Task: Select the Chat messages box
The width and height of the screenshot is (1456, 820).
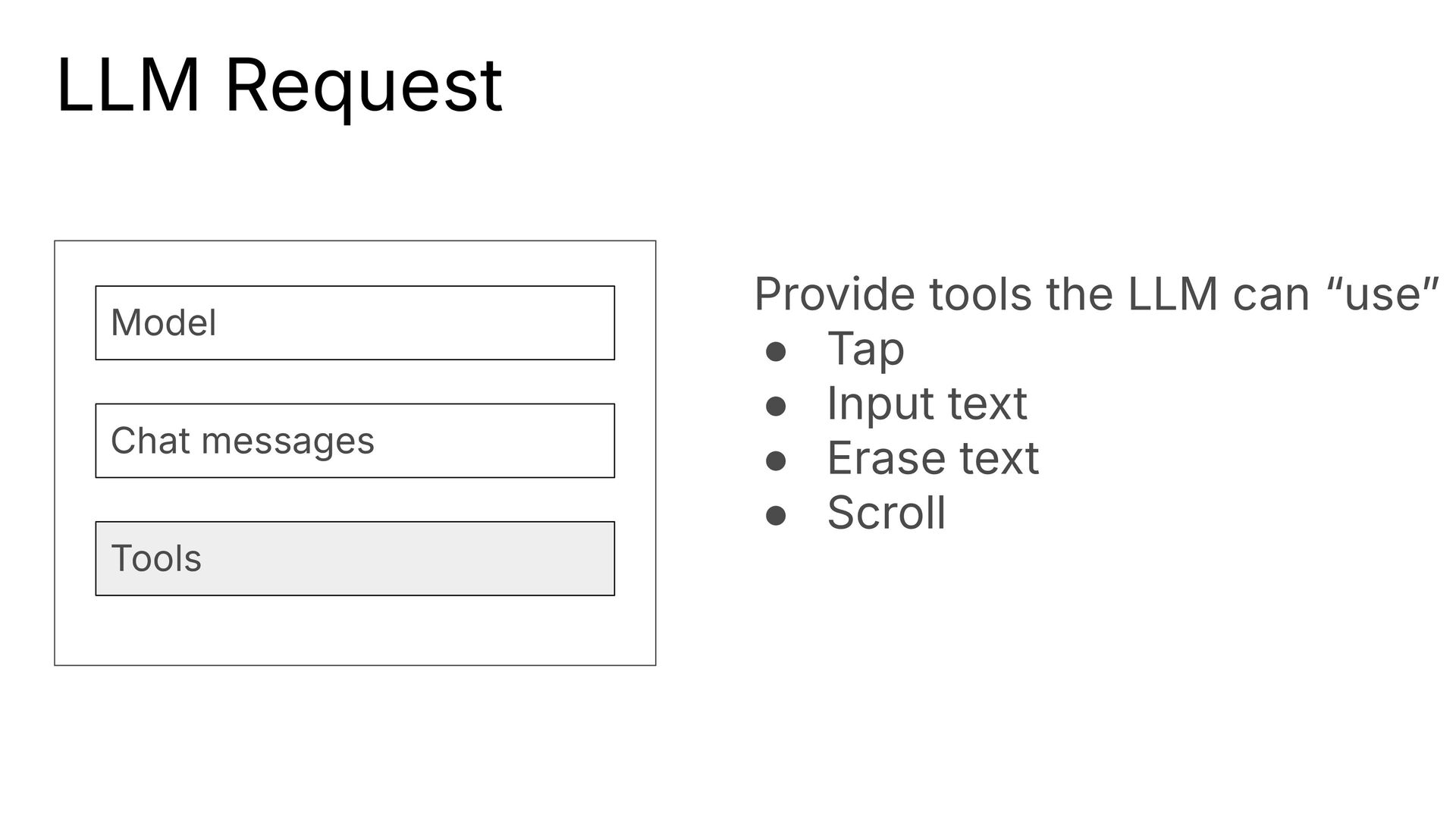Action: tap(355, 441)
